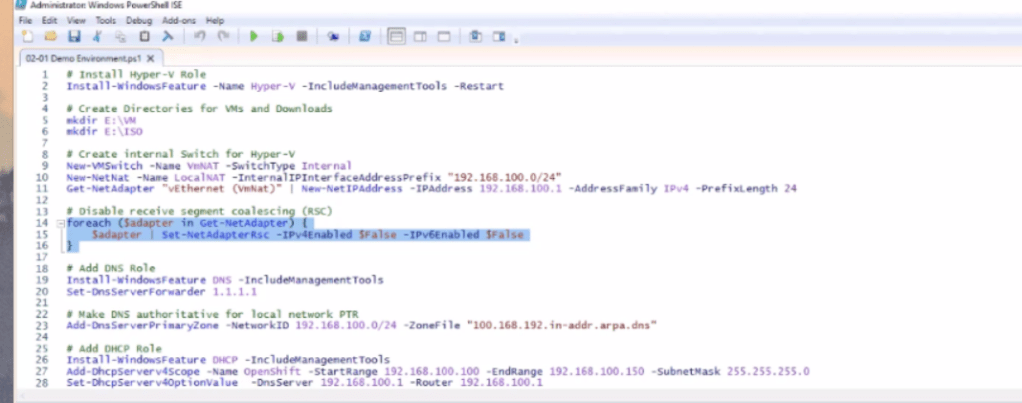1022x403 pixels.
Task: Click 'Add-DnsServerPrimaryZone' on line 23
Action: pyautogui.click(x=143, y=325)
